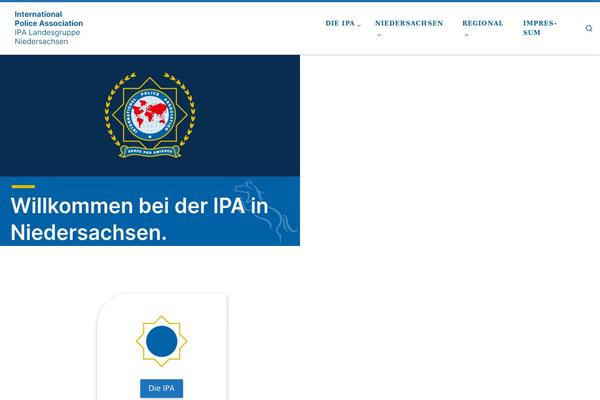Expand the chevron under REGIONAL
600x400 pixels.
point(466,35)
